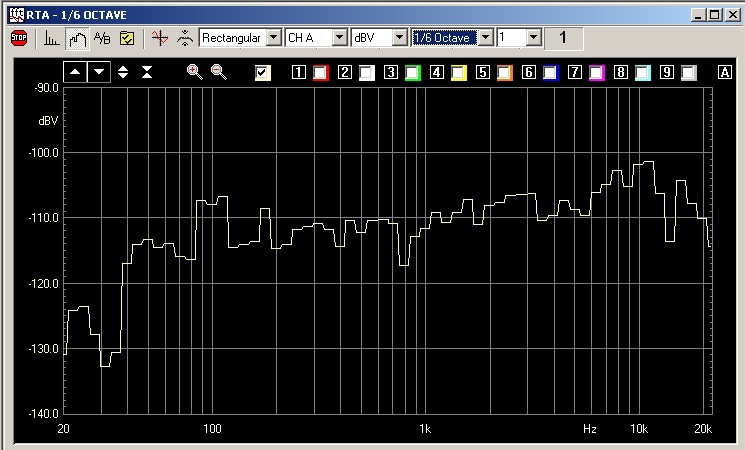Enable the green trace 3 checkbox

[412, 73]
